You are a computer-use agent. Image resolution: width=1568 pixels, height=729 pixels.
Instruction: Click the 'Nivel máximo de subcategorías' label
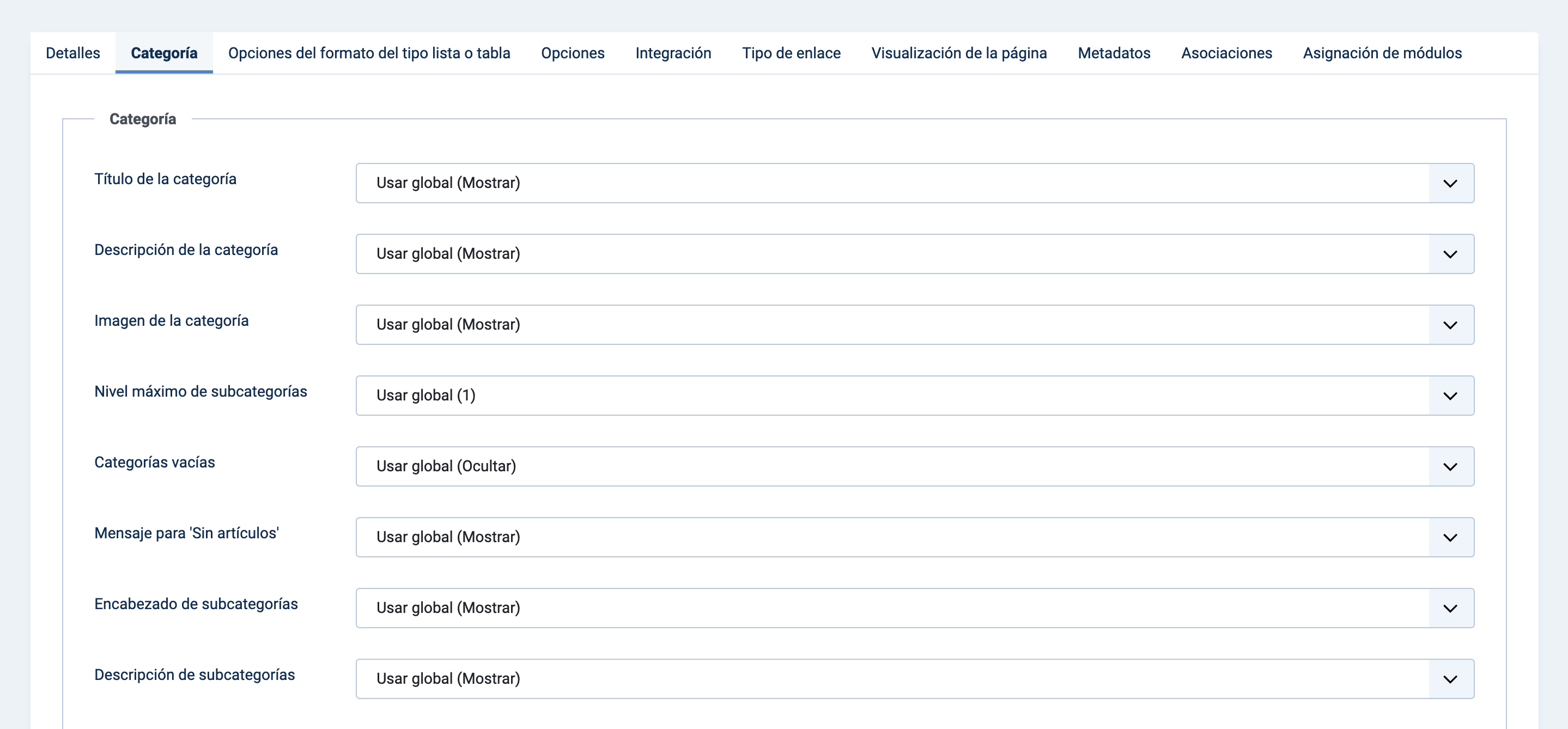click(x=201, y=391)
